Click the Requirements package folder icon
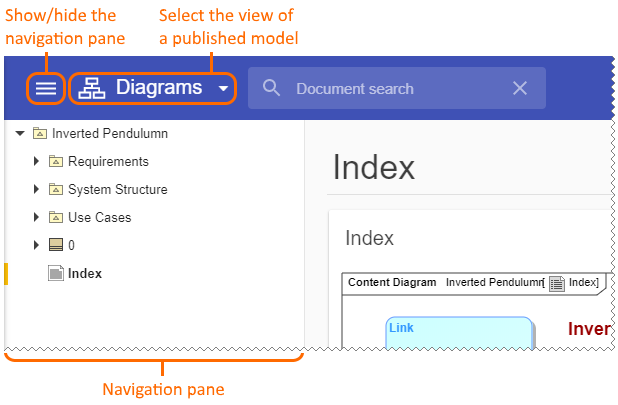618x405 pixels. click(56, 161)
